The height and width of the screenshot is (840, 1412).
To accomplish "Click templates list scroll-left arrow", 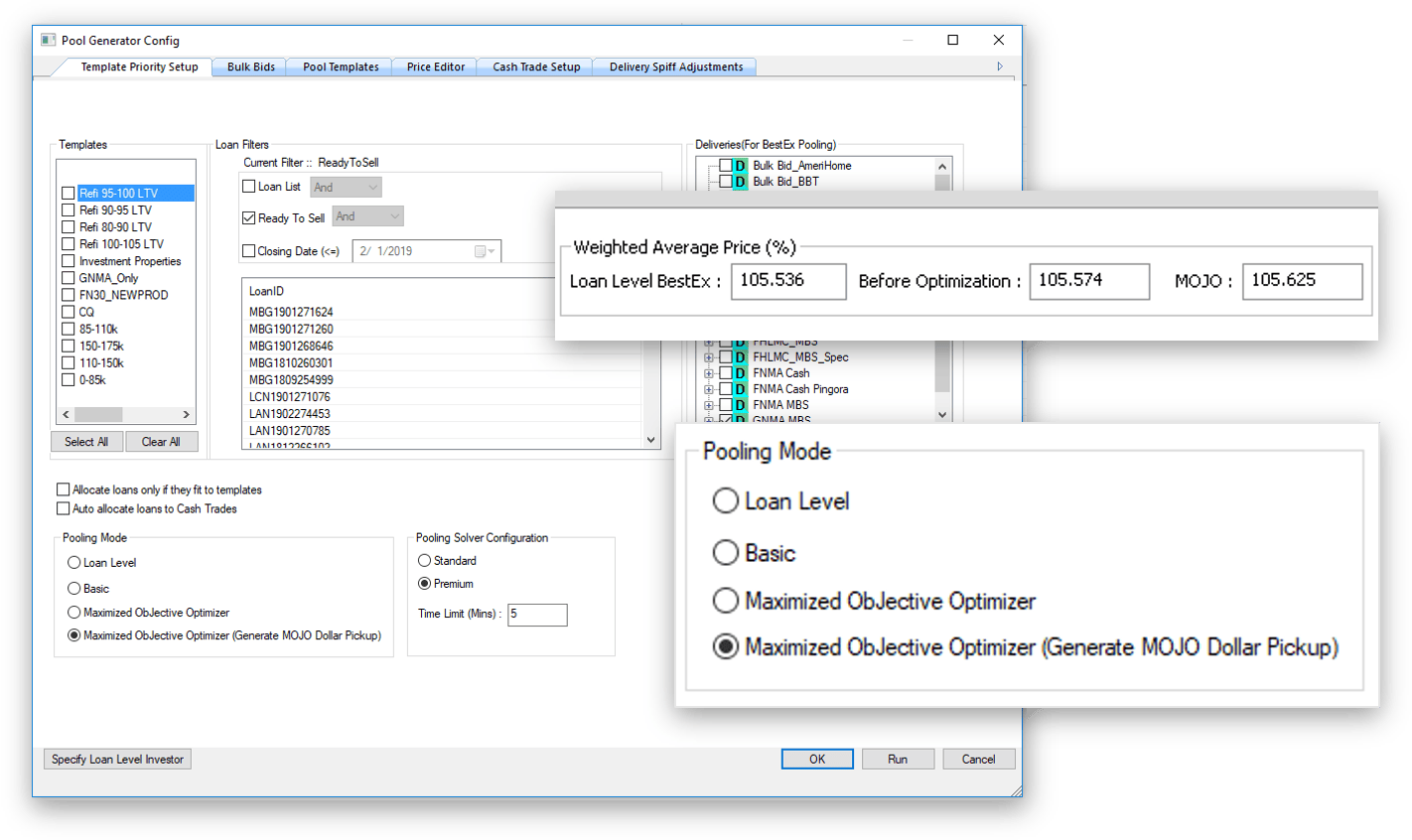I will pyautogui.click(x=67, y=414).
